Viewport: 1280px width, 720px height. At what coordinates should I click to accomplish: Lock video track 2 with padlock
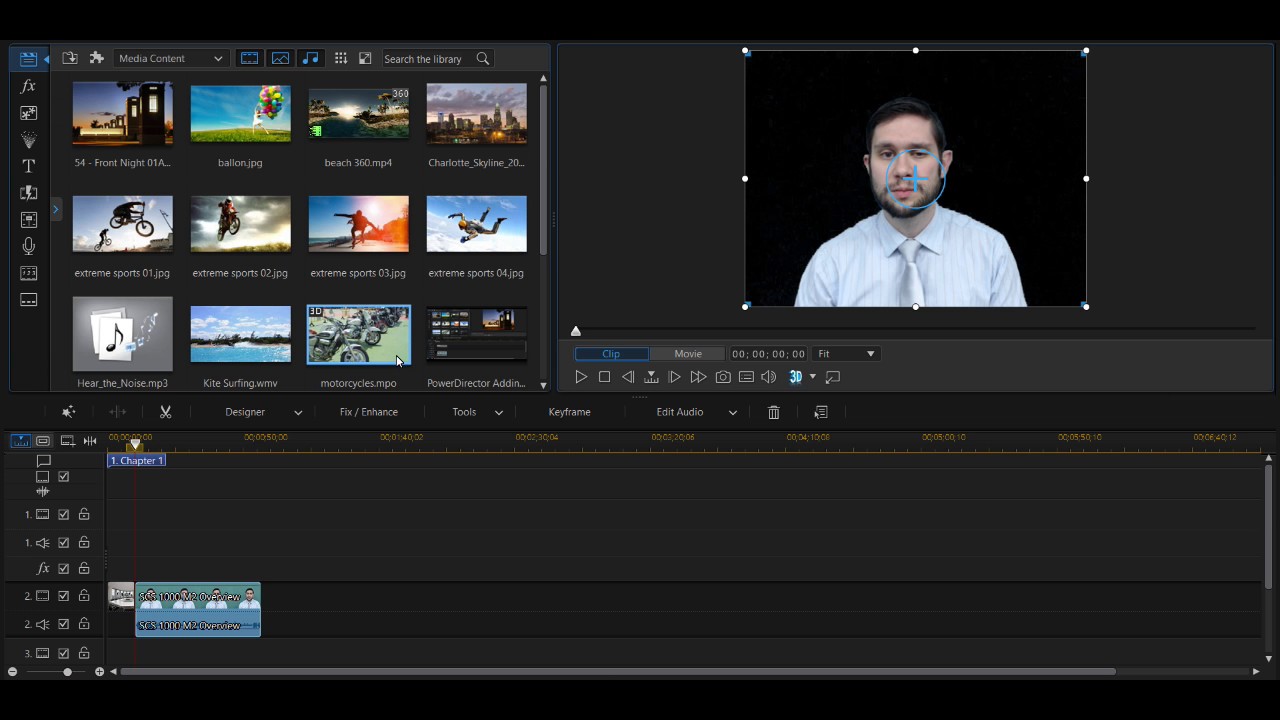point(84,597)
